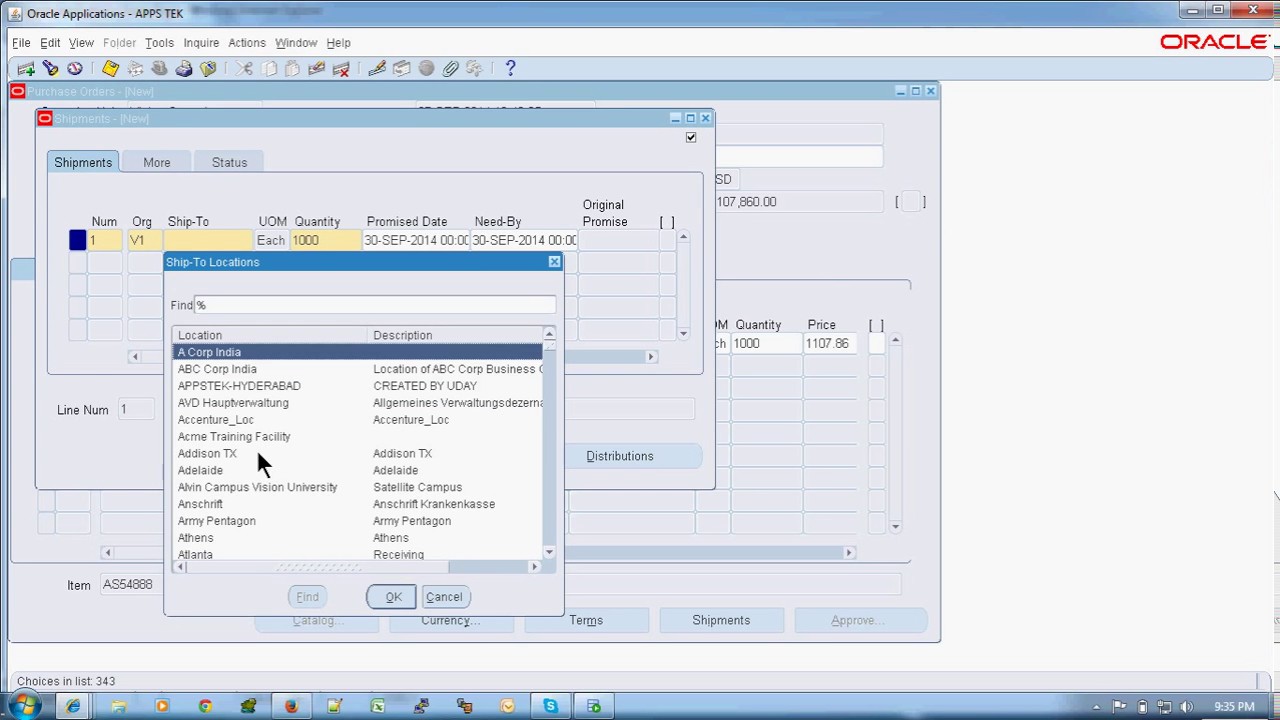Switch to the More tab
The width and height of the screenshot is (1280, 720).
[x=157, y=162]
